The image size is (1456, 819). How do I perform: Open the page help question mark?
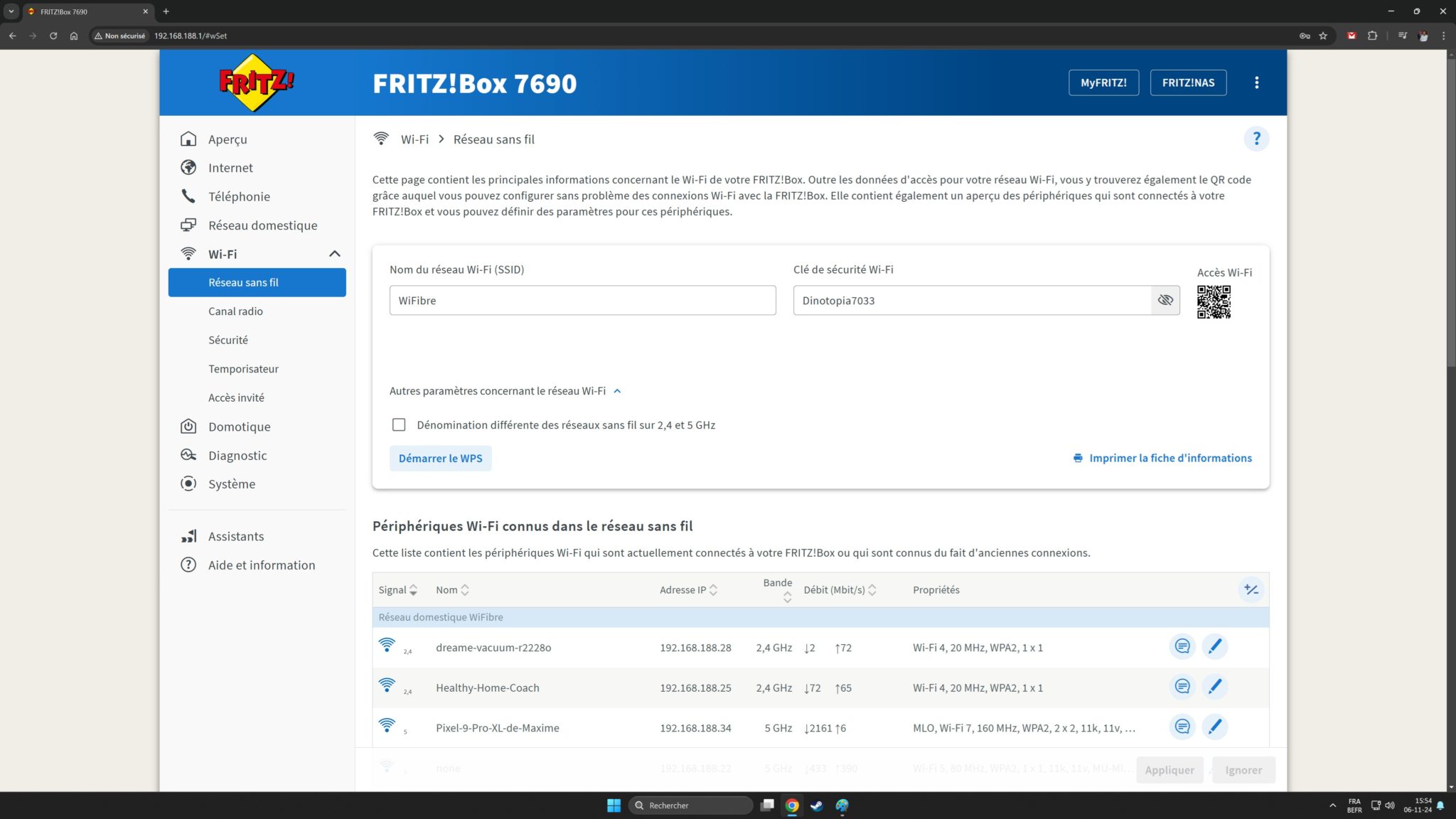[1256, 139]
